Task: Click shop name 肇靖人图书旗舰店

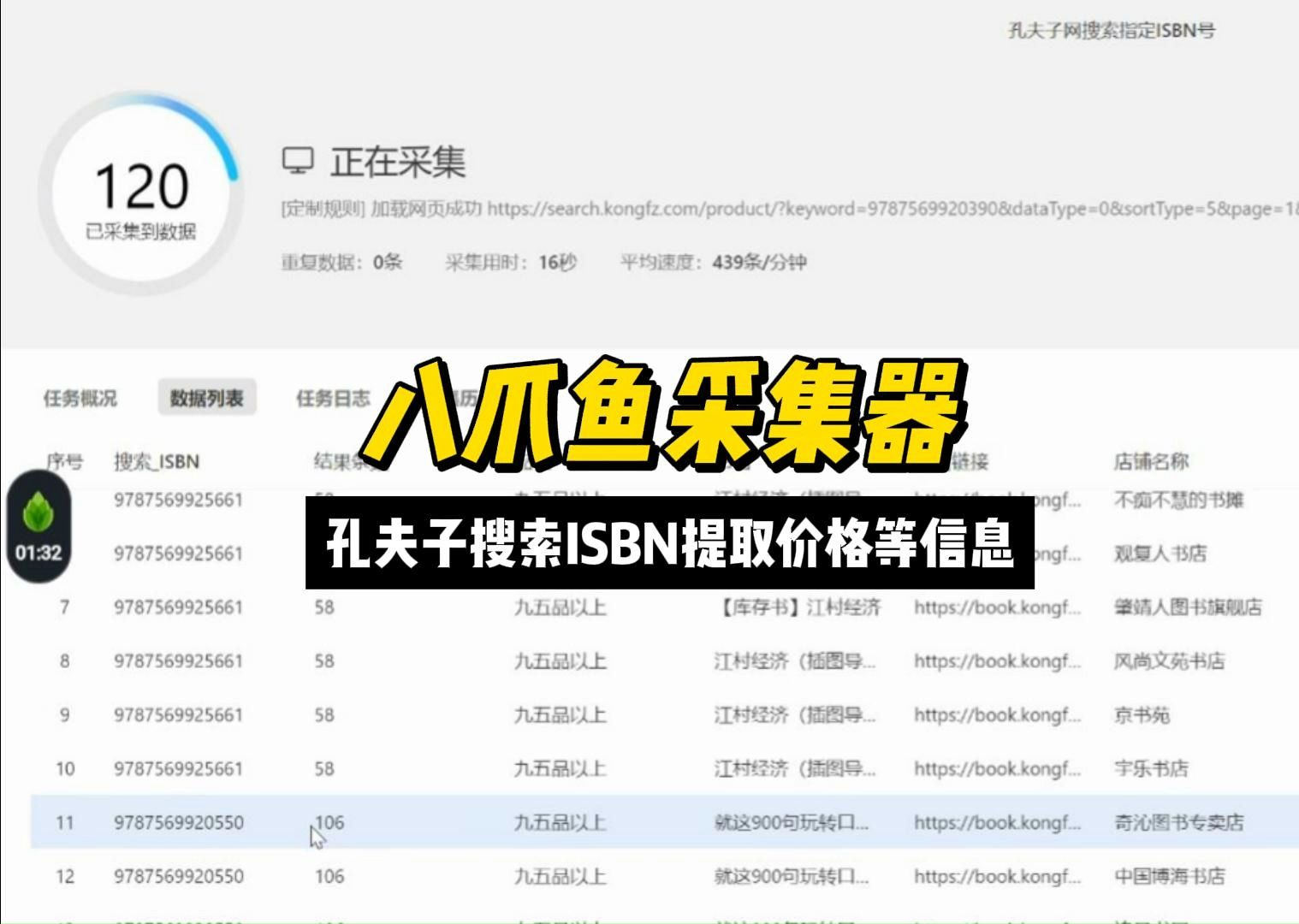Action: coord(1188,607)
